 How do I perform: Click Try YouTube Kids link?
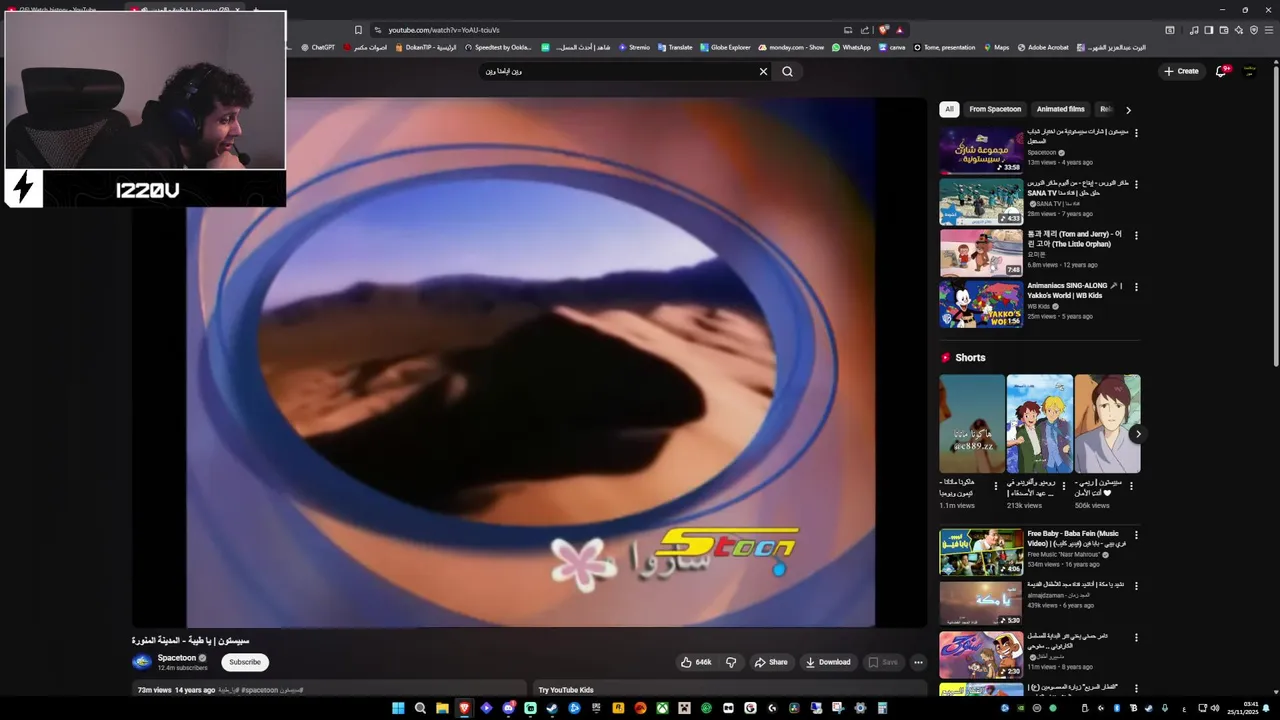[566, 690]
